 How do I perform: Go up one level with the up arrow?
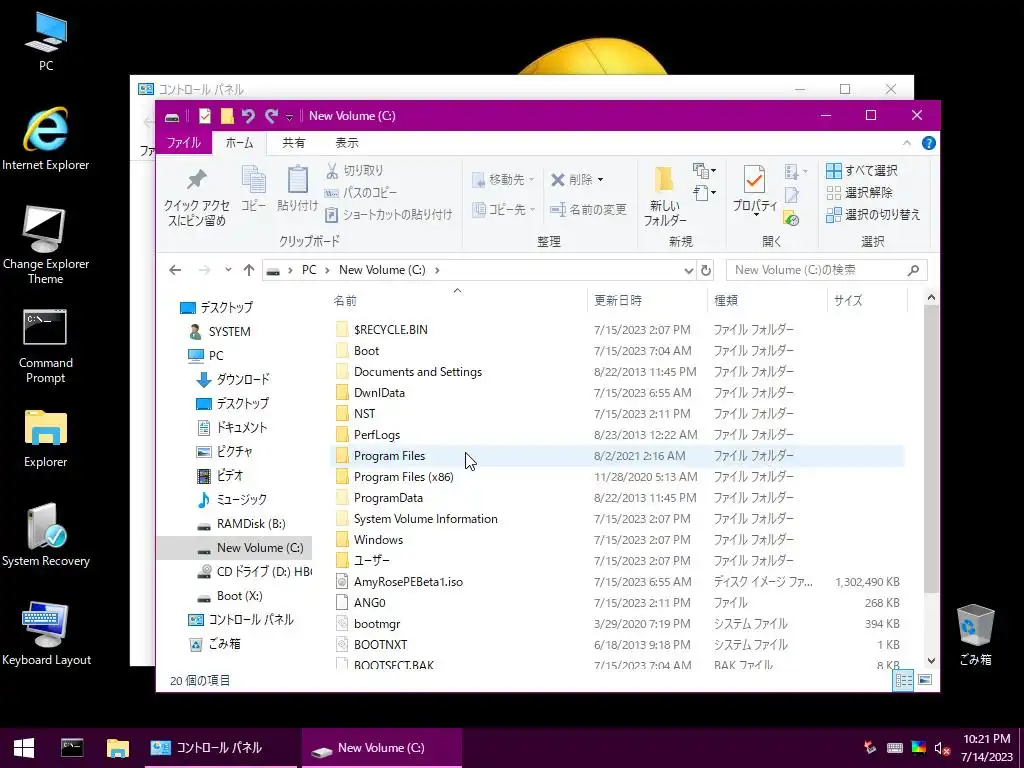pos(249,270)
